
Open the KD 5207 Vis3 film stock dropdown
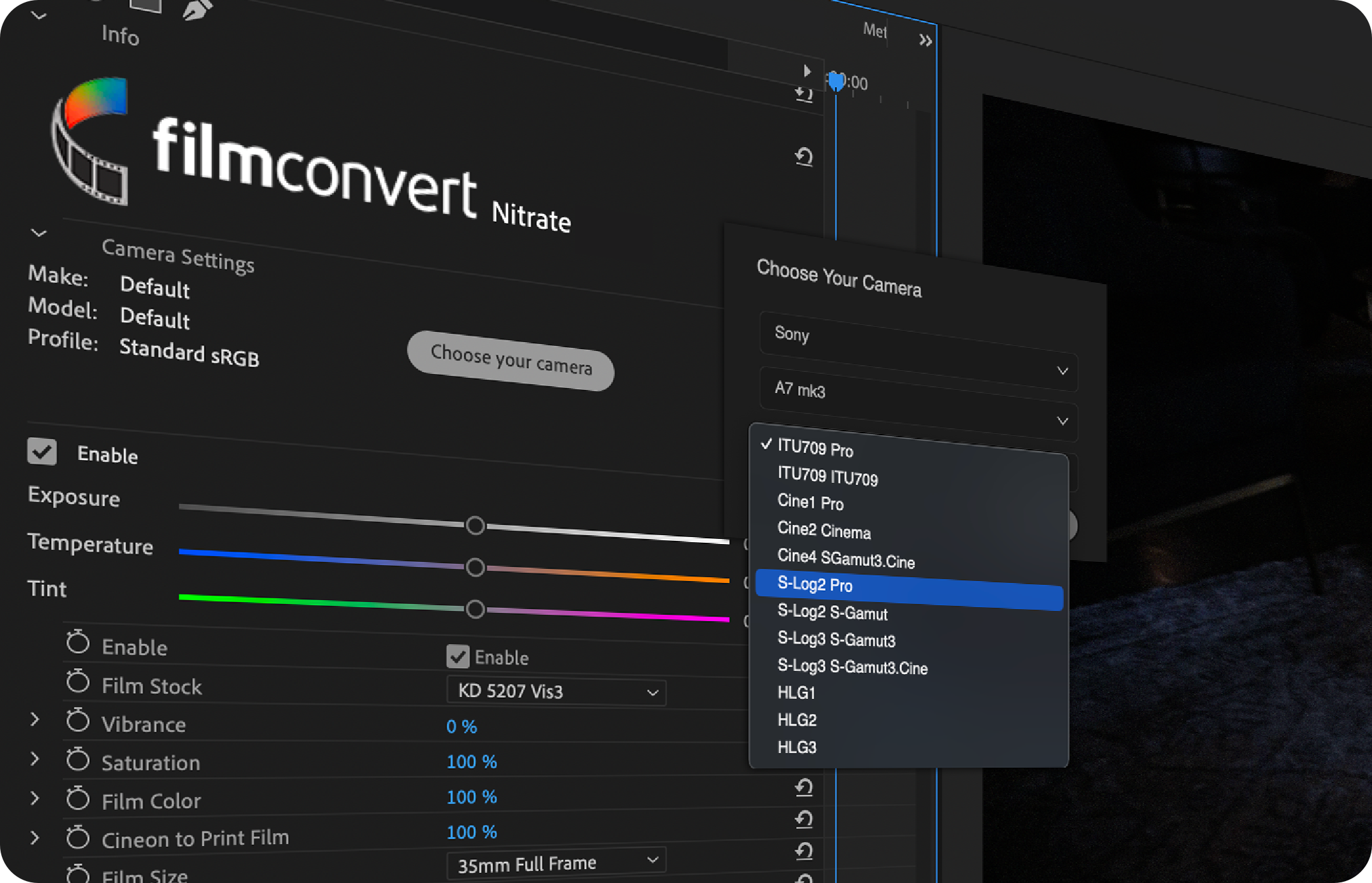click(556, 692)
